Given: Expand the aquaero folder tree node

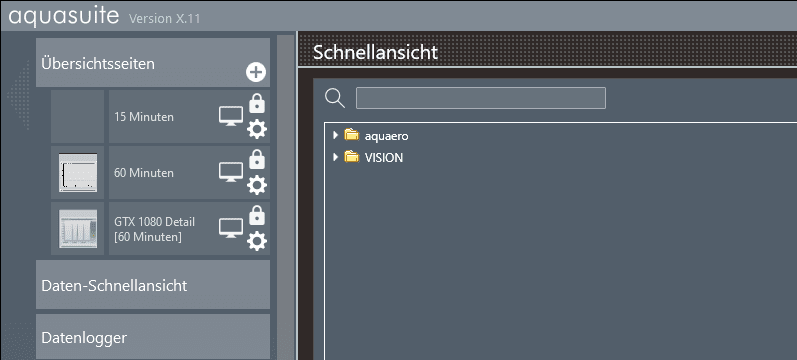Looking at the screenshot, I should pos(335,135).
